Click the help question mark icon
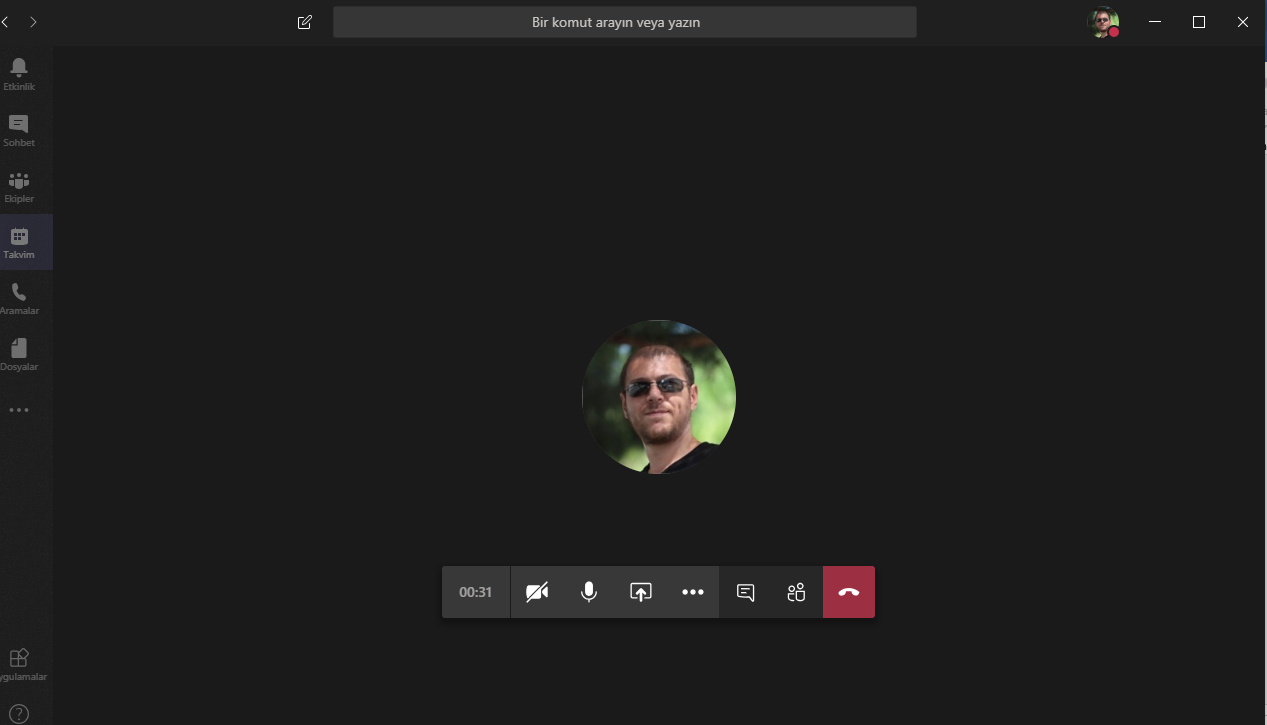Viewport: 1267px width, 725px height. coord(18,714)
